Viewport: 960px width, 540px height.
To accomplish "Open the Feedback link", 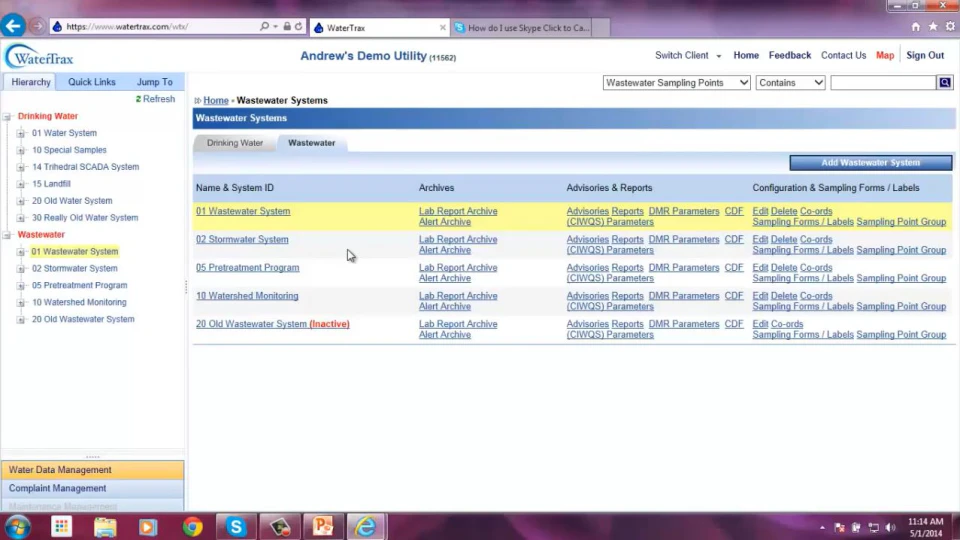I will tap(790, 55).
